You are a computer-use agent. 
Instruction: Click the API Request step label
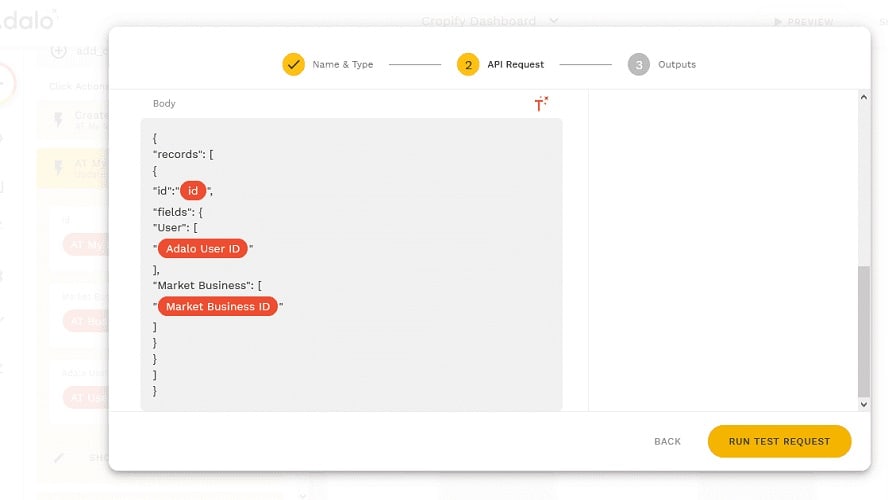click(515, 65)
